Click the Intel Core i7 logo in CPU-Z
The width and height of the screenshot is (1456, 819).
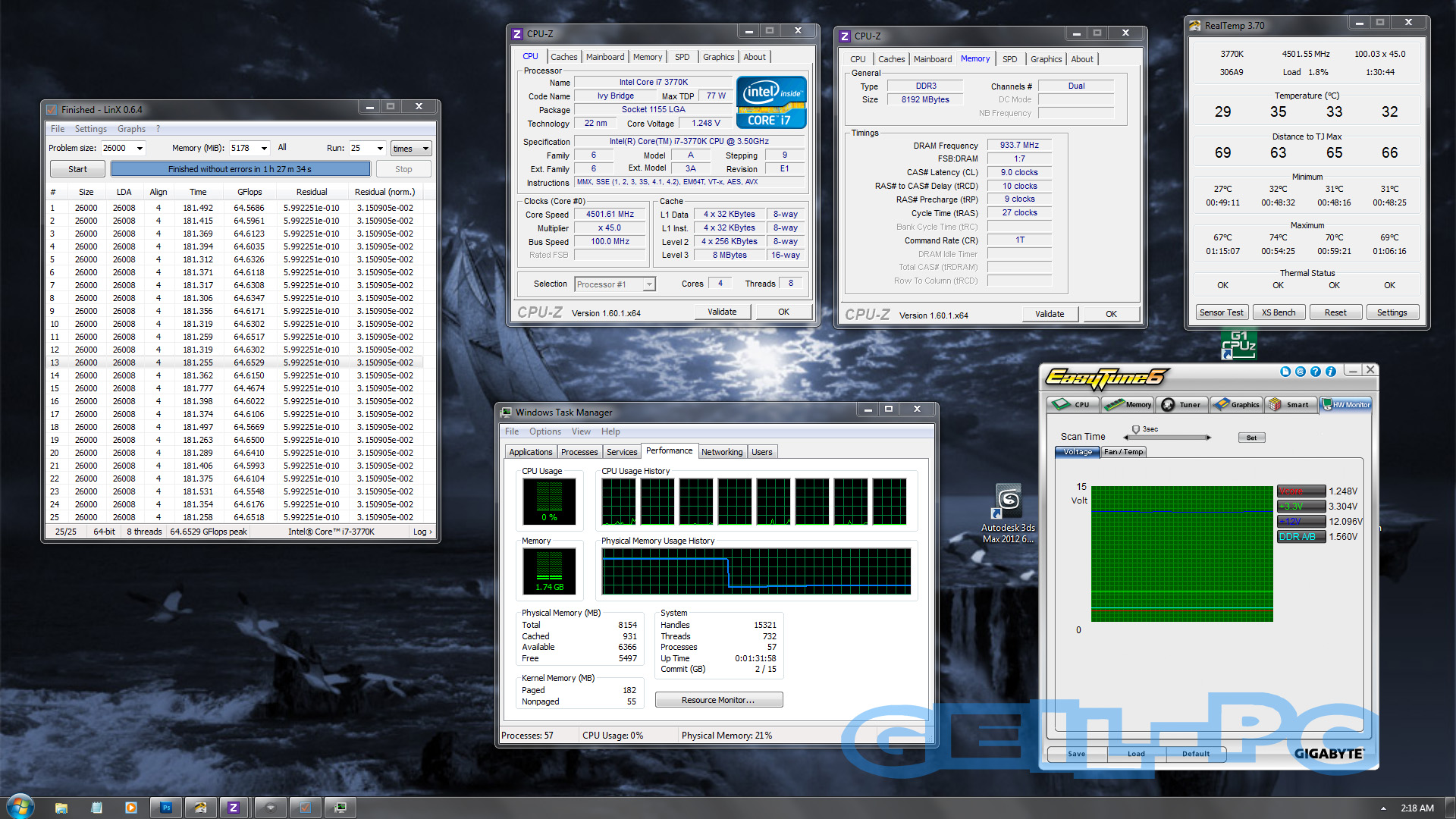point(770,102)
